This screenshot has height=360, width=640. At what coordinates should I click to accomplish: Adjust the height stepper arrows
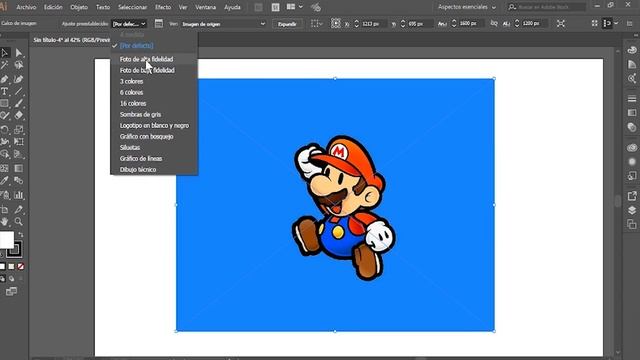(x=517, y=24)
